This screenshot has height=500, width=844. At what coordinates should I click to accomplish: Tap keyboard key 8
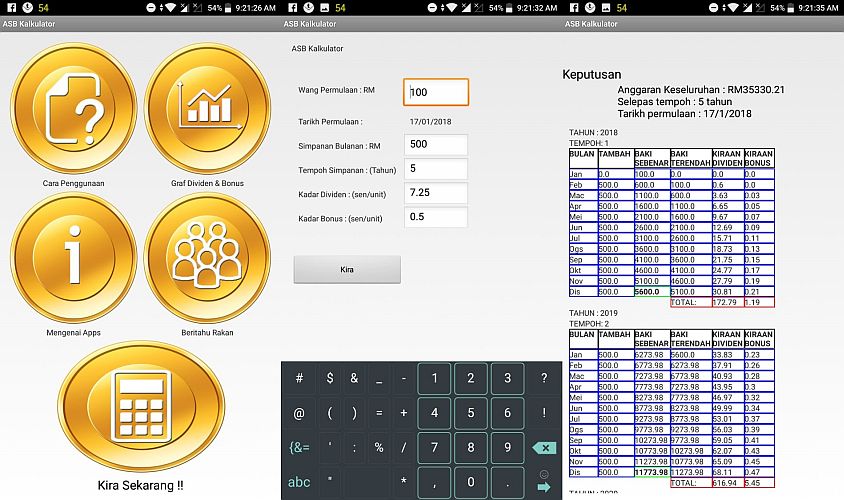[x=470, y=447]
